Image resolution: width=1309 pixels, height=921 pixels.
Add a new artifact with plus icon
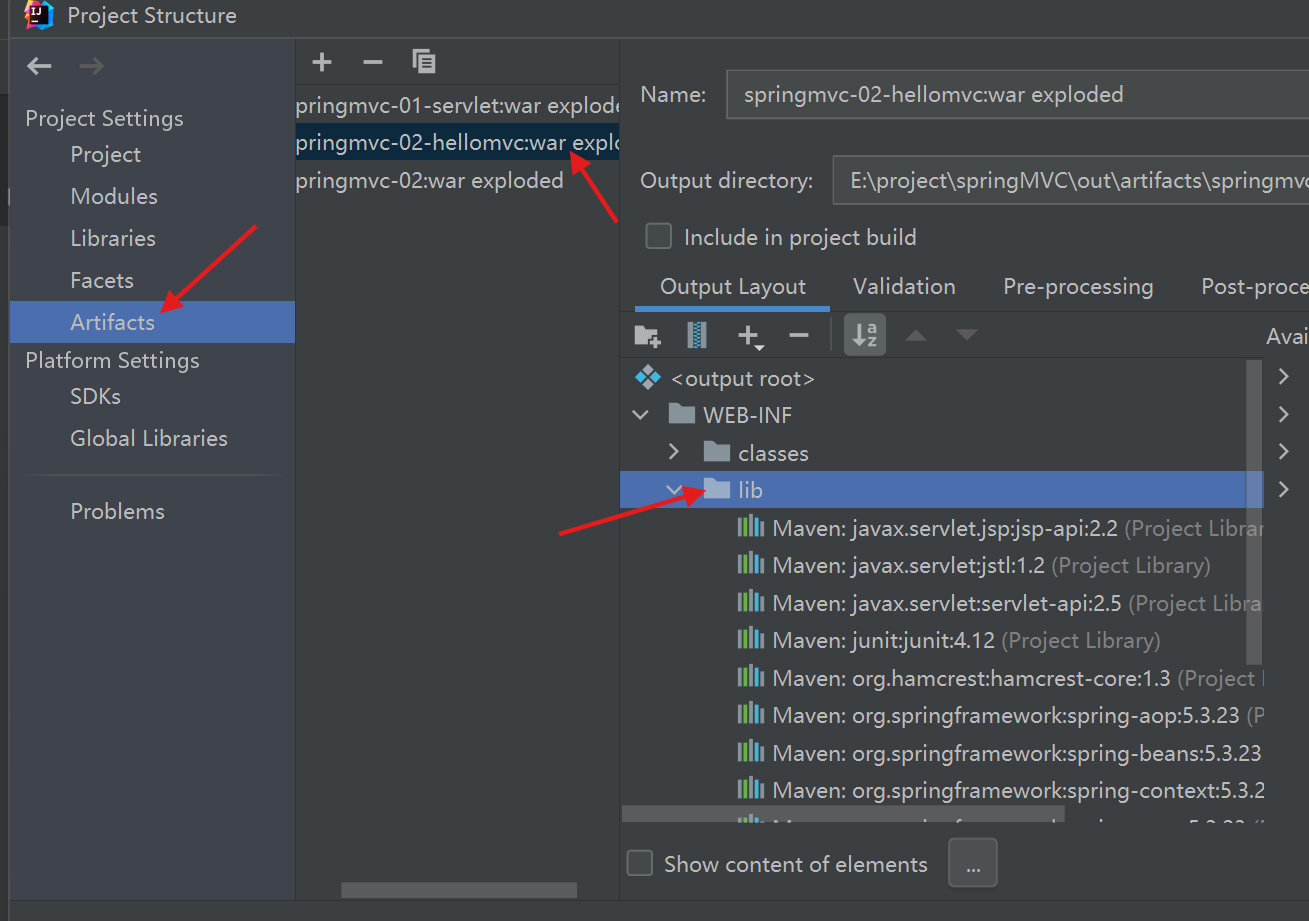[321, 62]
